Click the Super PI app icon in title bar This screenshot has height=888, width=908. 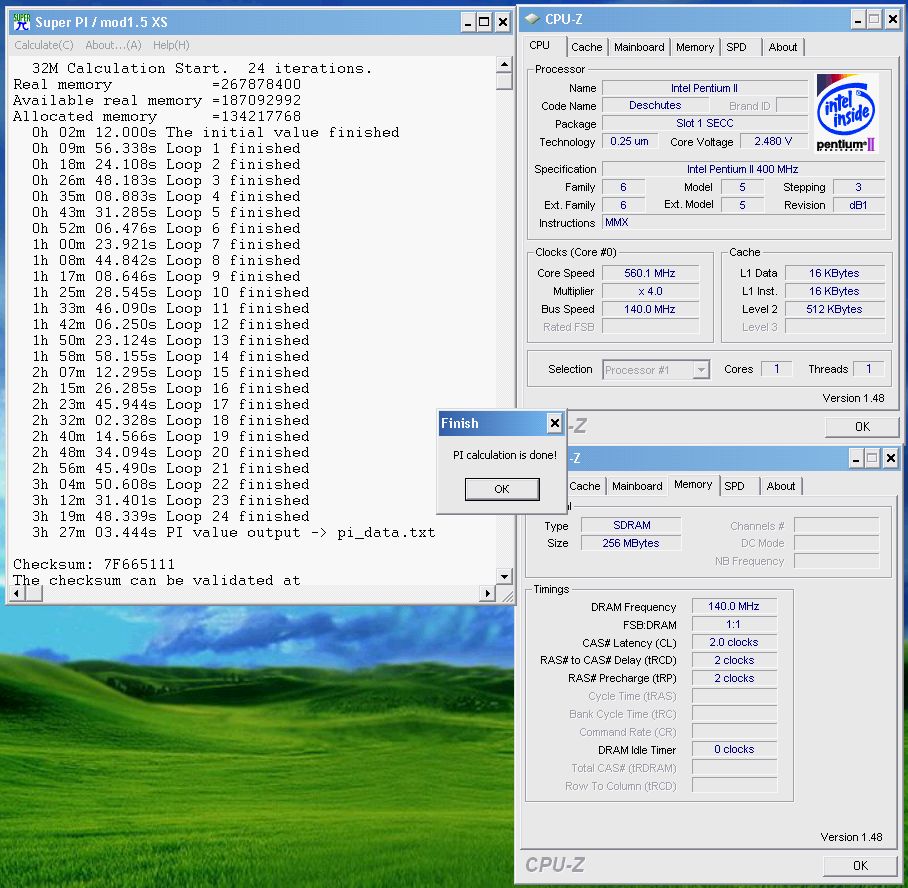pos(21,22)
